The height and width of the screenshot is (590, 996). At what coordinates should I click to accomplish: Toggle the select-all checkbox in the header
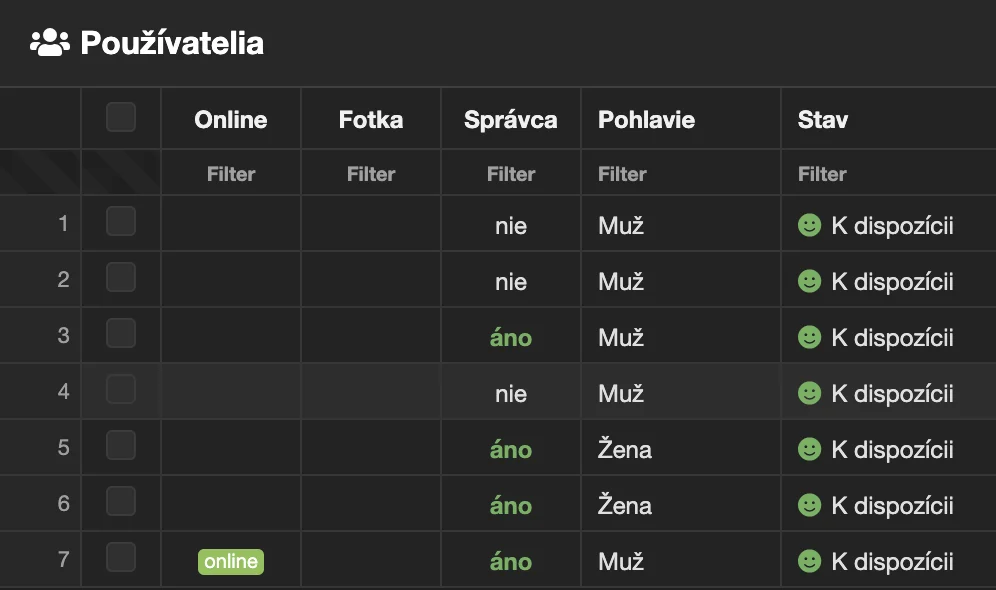pos(121,118)
